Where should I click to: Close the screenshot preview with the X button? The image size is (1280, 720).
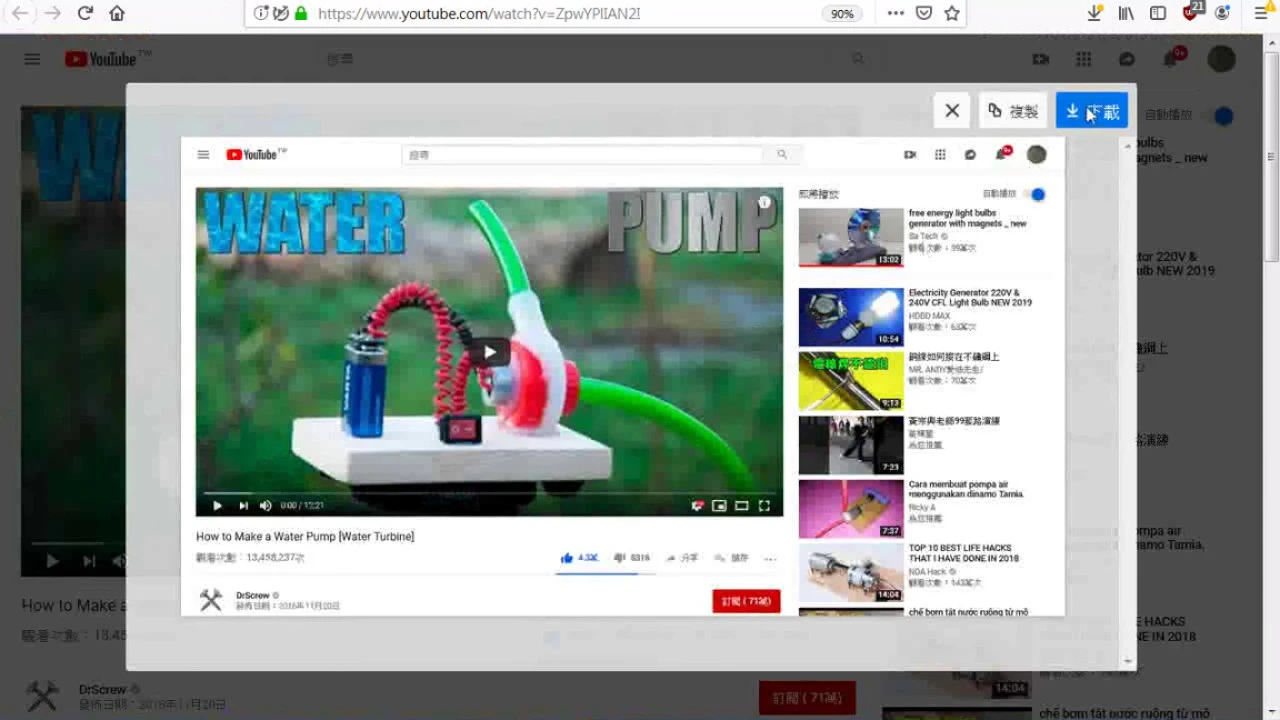coord(952,111)
